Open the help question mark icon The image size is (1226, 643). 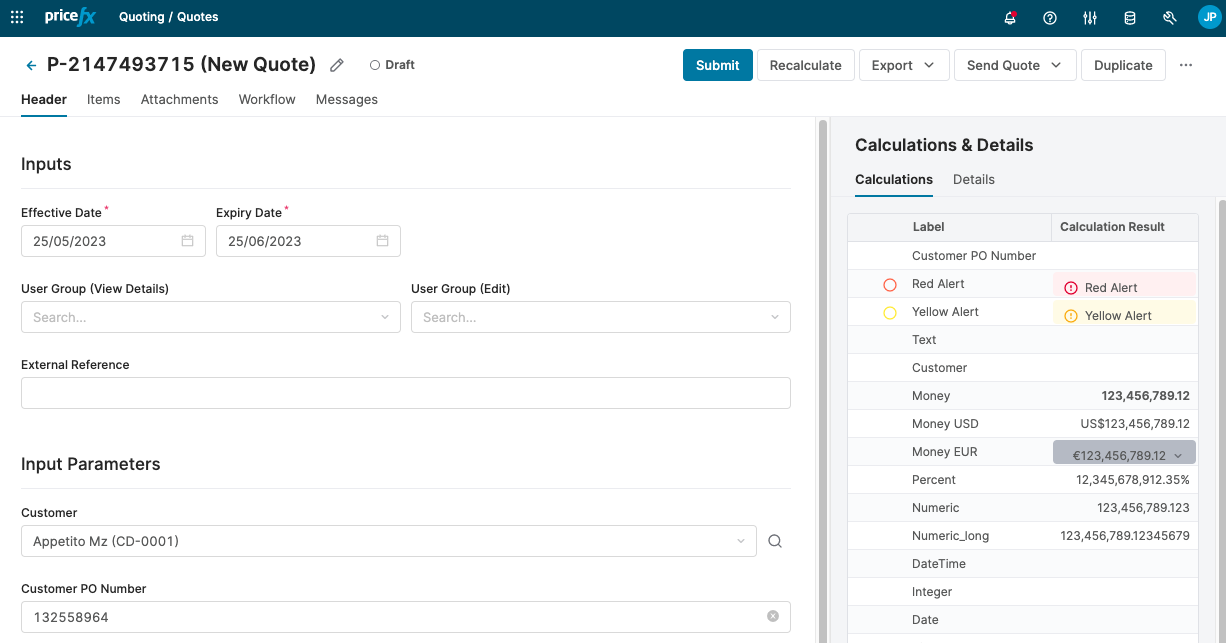click(1050, 18)
